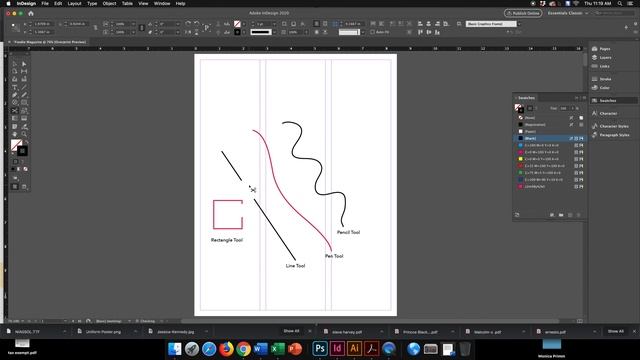Launch Photoshop from the Dock

click(x=320, y=349)
